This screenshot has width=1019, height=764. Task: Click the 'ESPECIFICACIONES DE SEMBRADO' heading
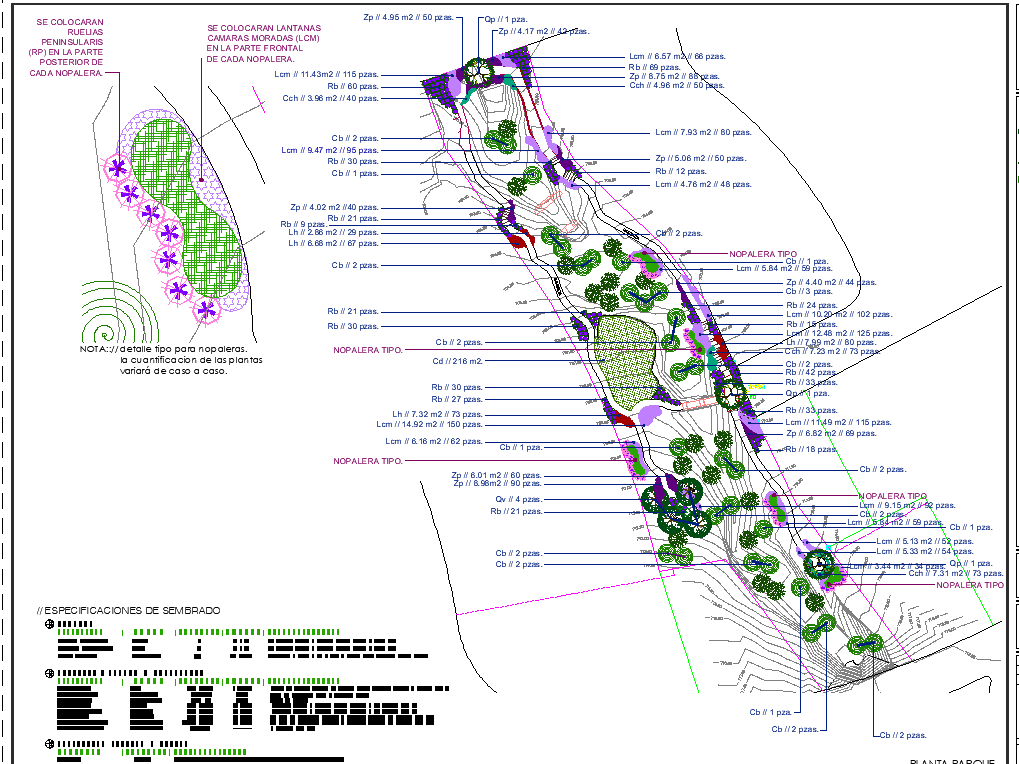pyautogui.click(x=129, y=610)
